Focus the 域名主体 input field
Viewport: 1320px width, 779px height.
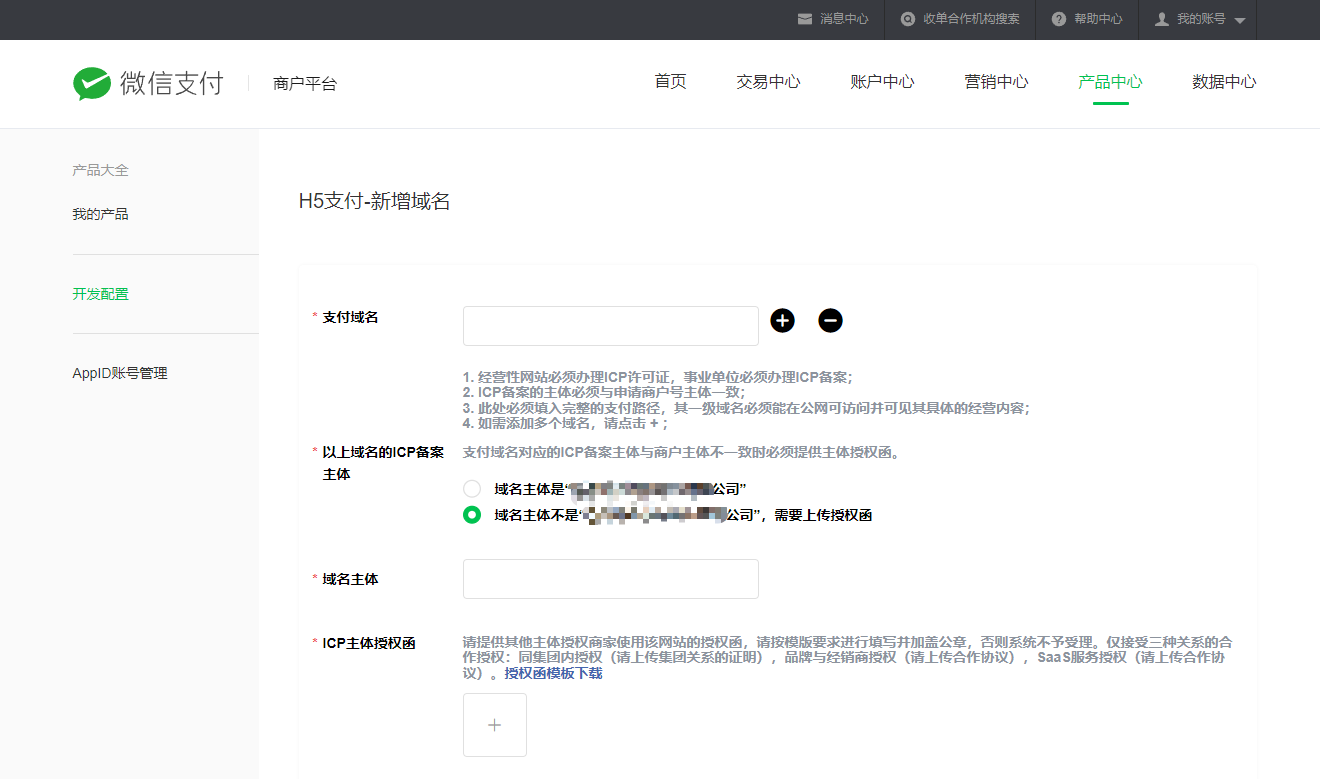(610, 579)
